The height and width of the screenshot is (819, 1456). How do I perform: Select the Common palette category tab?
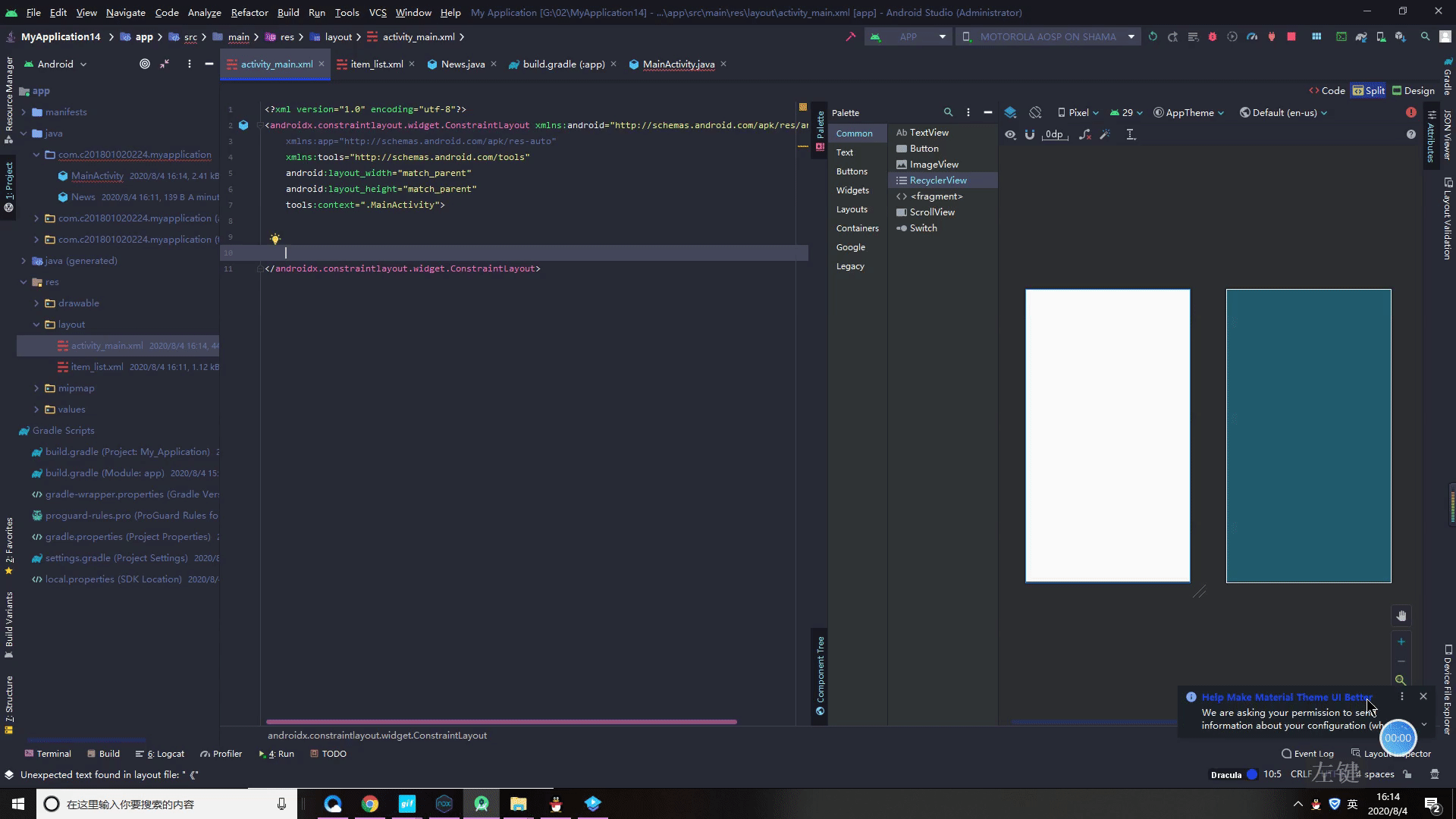tap(854, 132)
